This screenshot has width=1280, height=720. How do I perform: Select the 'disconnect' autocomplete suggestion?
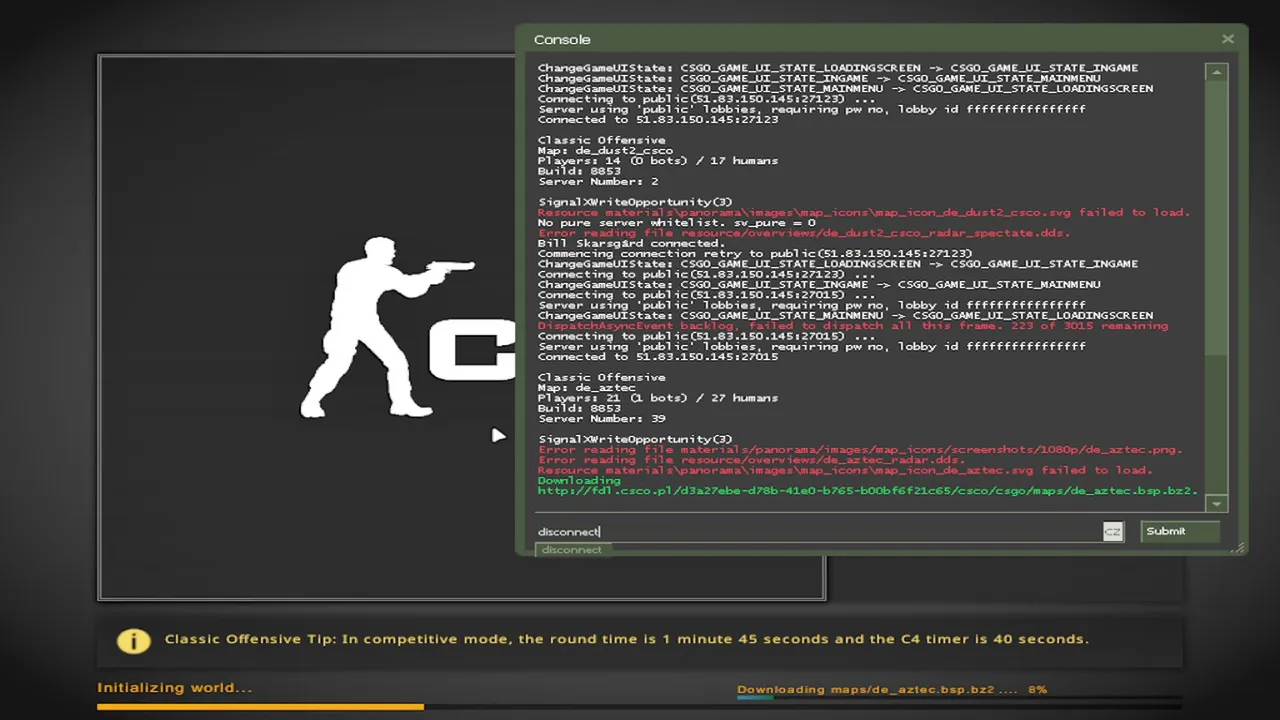(x=572, y=549)
